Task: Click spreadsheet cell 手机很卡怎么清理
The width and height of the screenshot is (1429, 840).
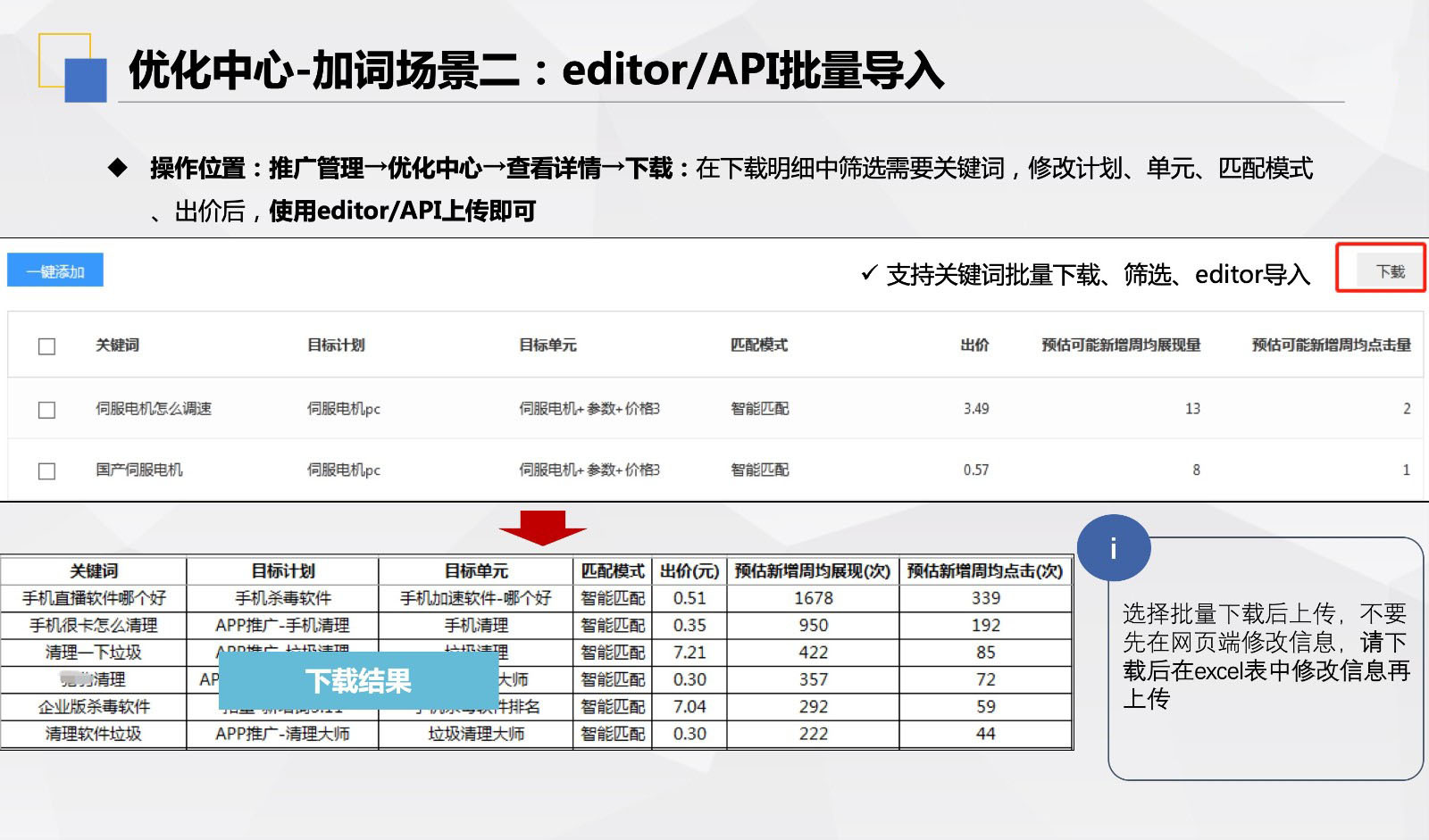Action: [94, 625]
